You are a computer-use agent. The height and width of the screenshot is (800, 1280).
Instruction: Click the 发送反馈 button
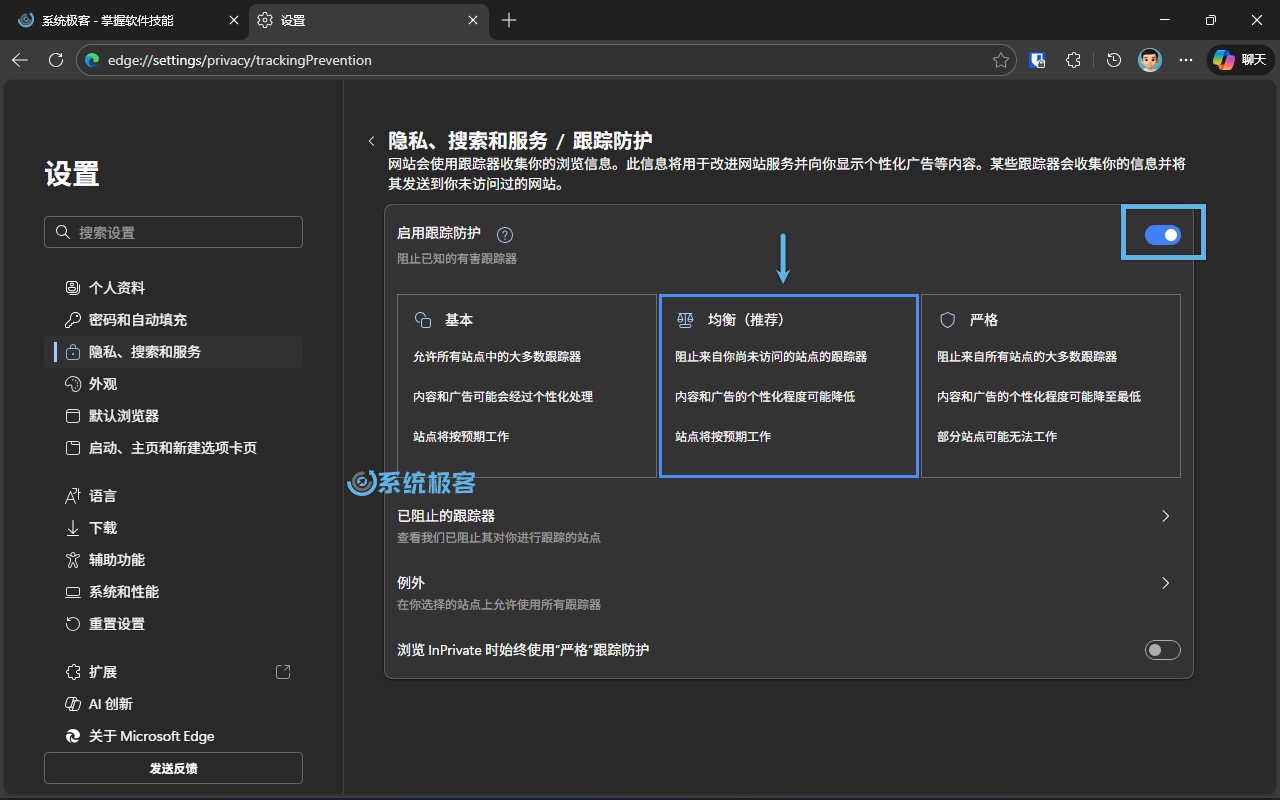173,768
